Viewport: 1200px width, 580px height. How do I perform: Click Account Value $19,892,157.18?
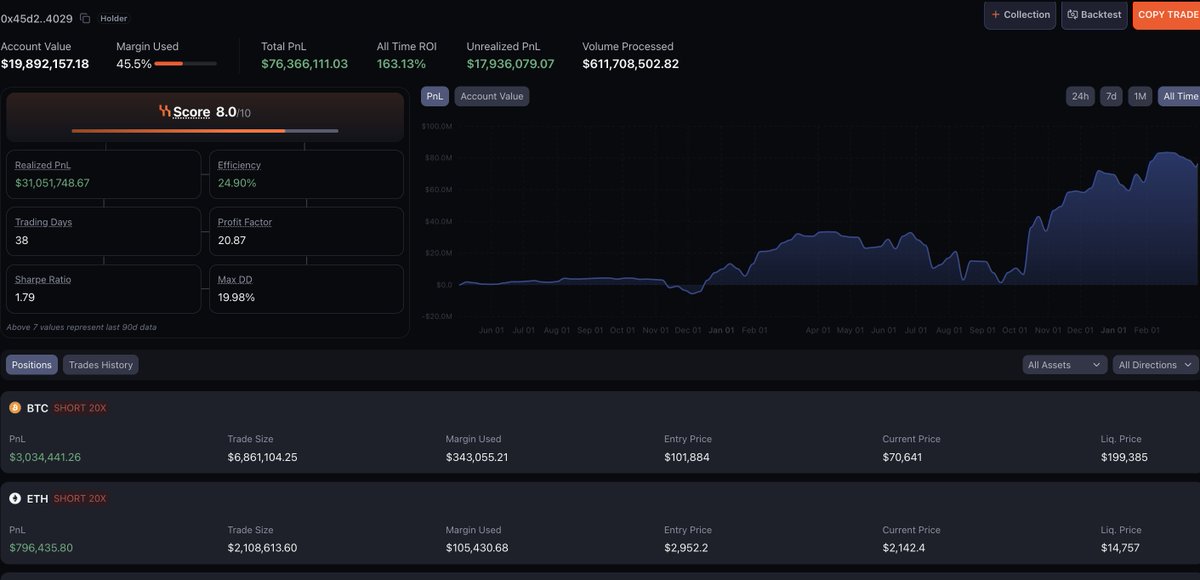coord(45,64)
